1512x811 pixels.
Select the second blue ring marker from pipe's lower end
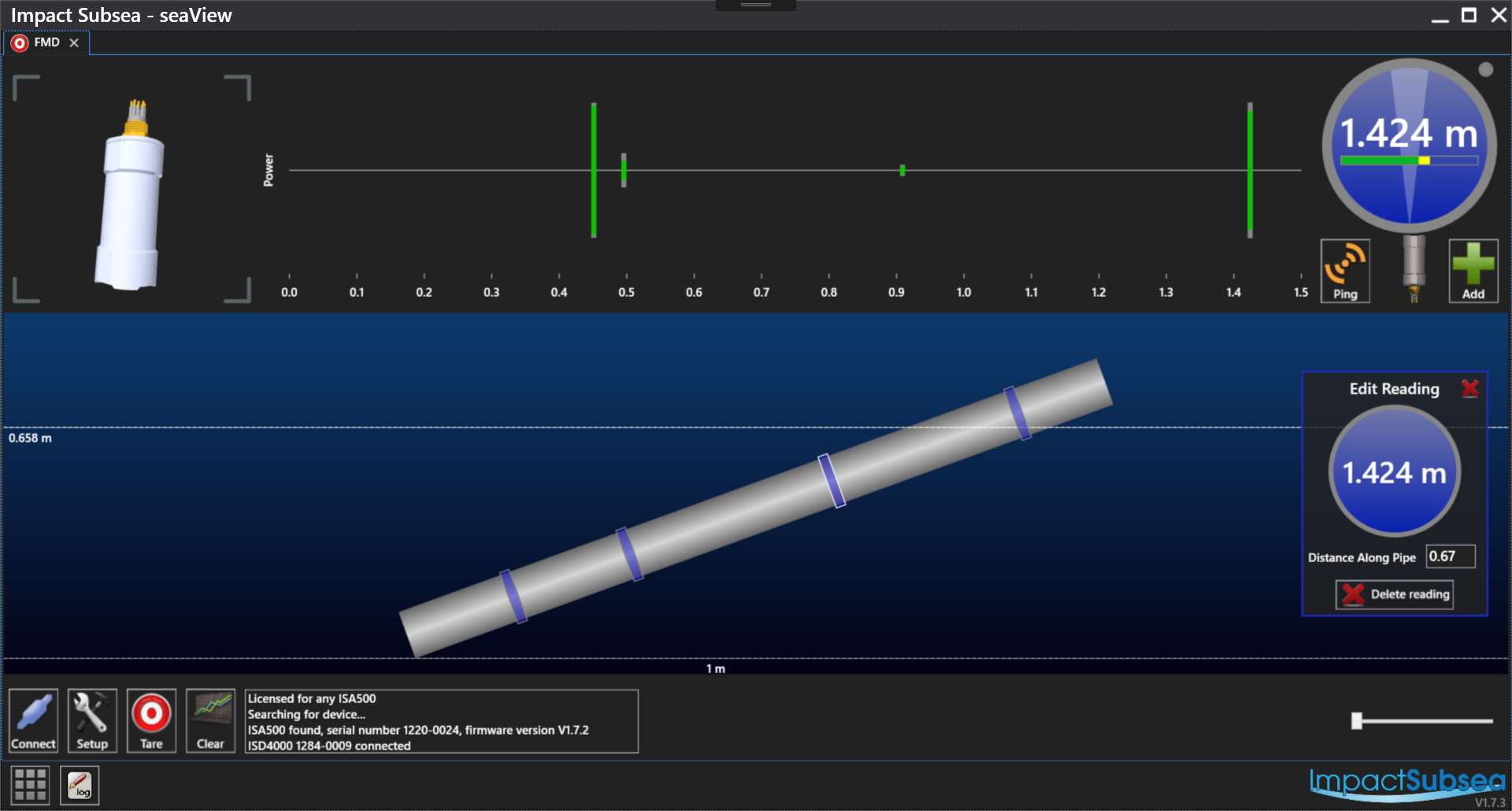[x=630, y=554]
